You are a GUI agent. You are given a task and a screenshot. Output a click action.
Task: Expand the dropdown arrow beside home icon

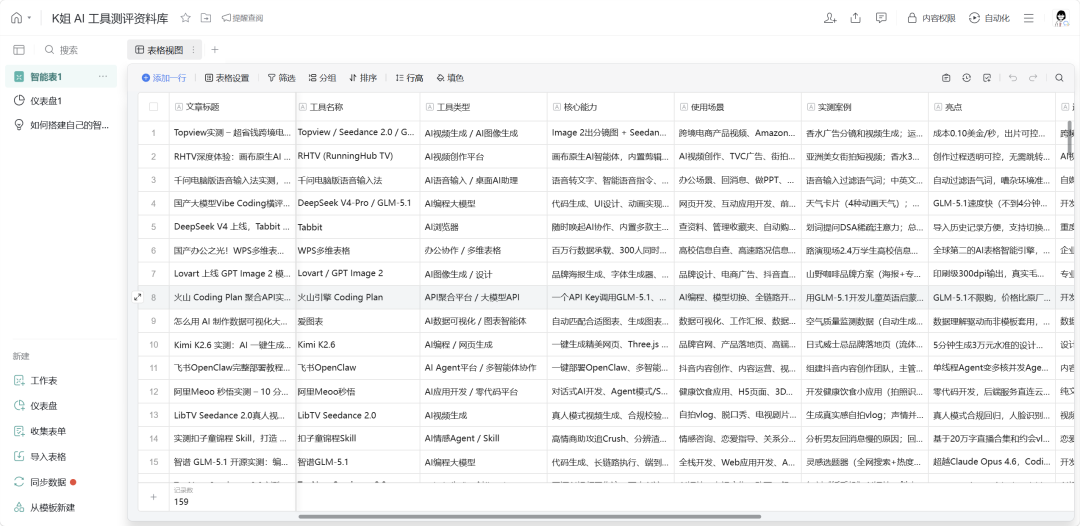(29, 19)
